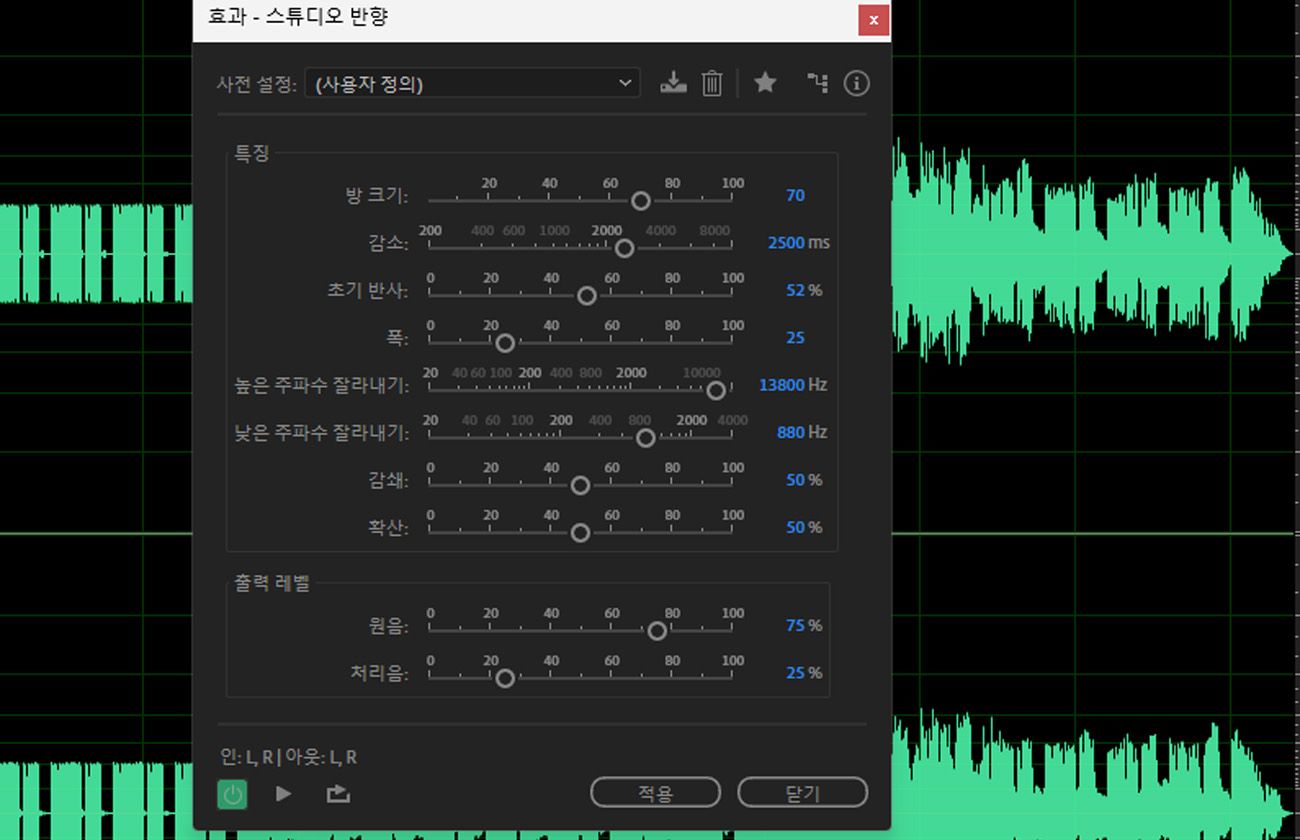The height and width of the screenshot is (840, 1300).
Task: Open the 사전 설정 preset dropdown
Action: coord(626,83)
